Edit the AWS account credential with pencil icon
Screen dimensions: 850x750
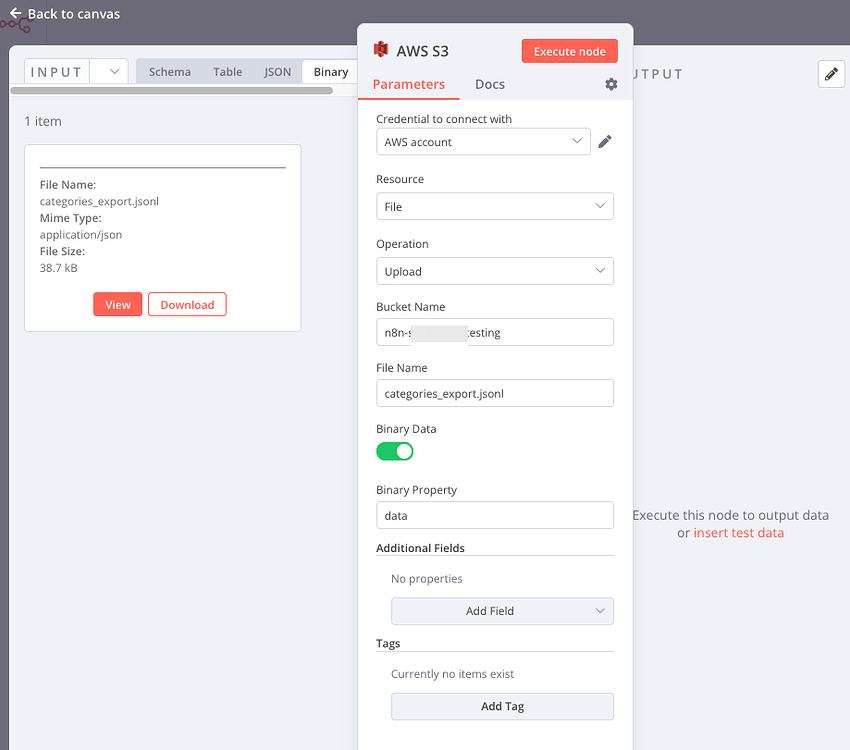pos(604,141)
